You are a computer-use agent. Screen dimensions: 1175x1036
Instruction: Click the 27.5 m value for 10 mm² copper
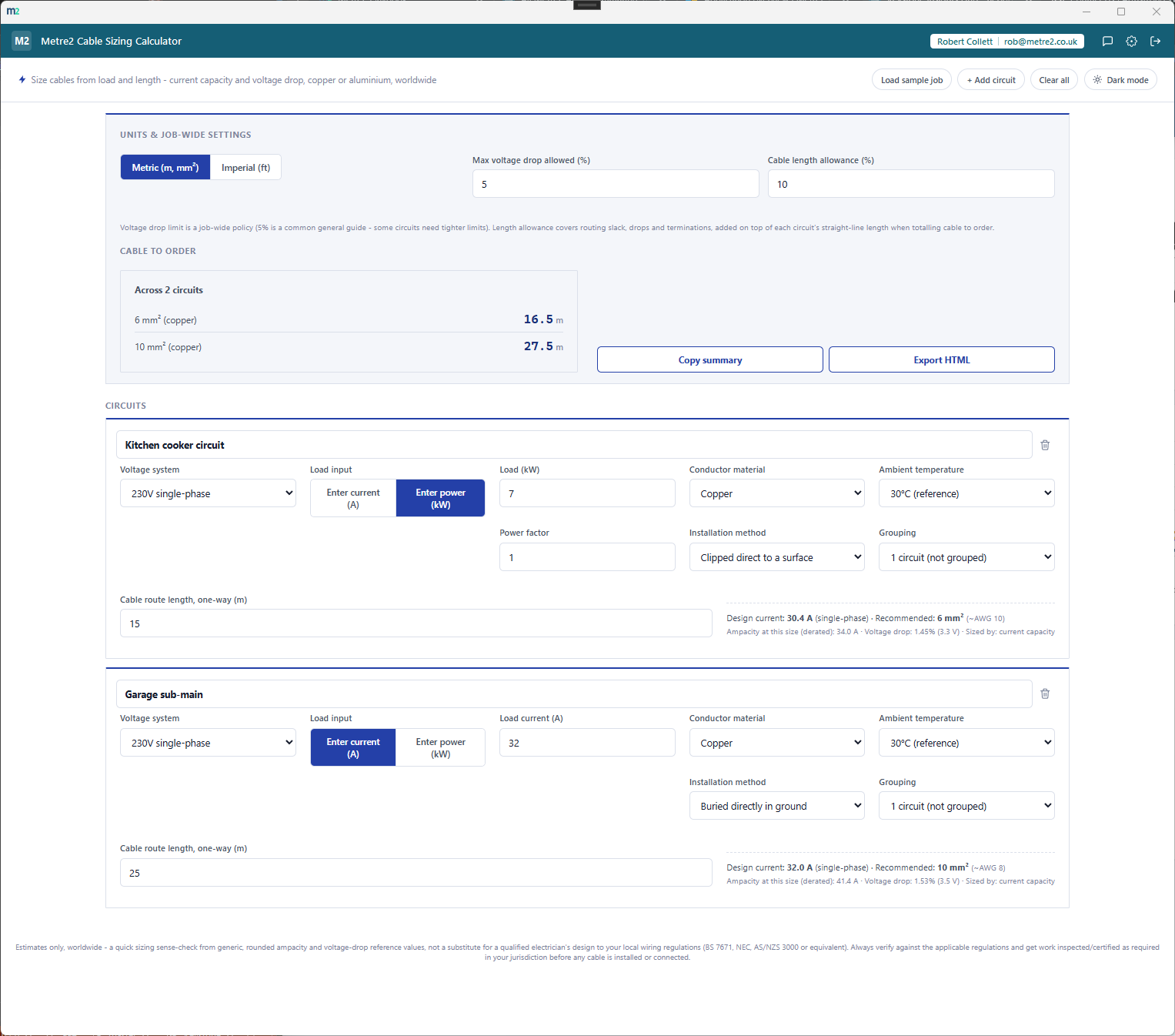543,346
